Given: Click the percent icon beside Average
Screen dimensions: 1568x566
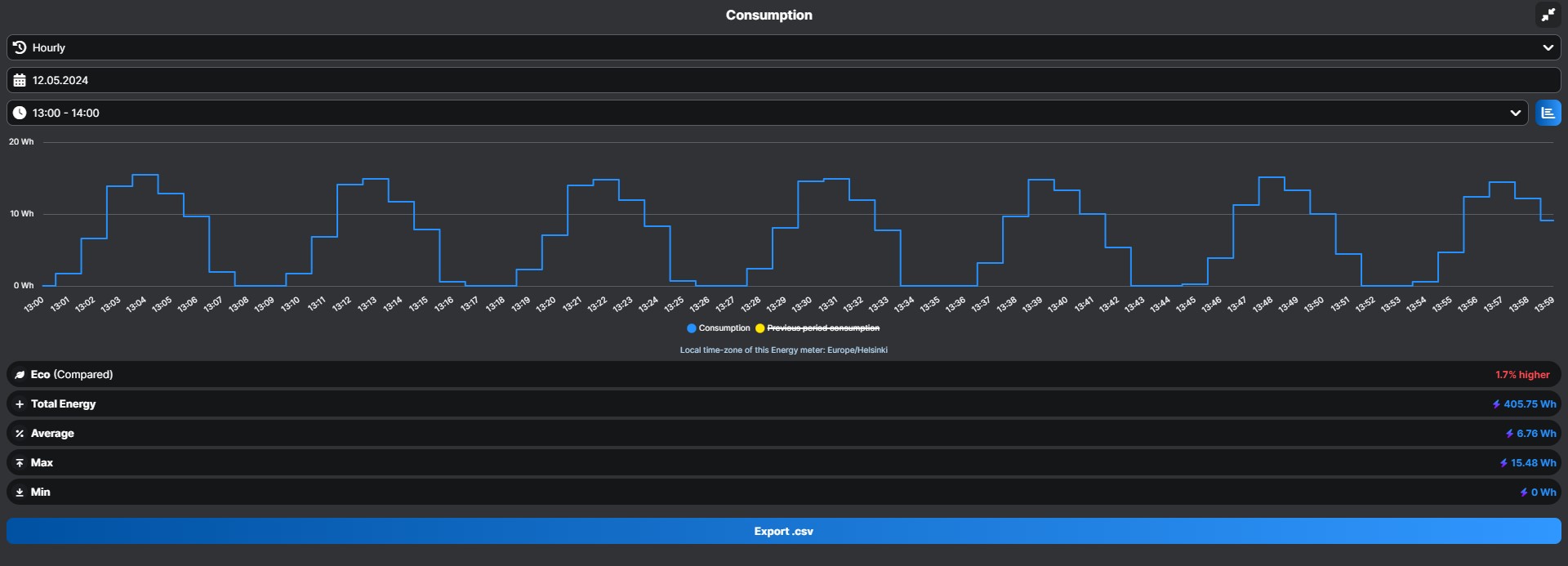Looking at the screenshot, I should point(20,434).
